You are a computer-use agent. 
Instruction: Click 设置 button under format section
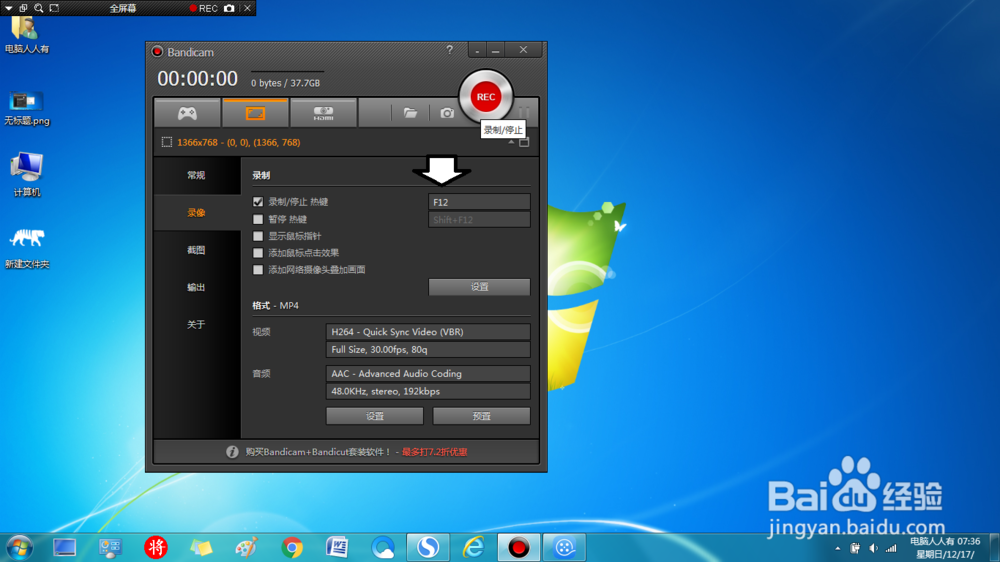pos(374,416)
